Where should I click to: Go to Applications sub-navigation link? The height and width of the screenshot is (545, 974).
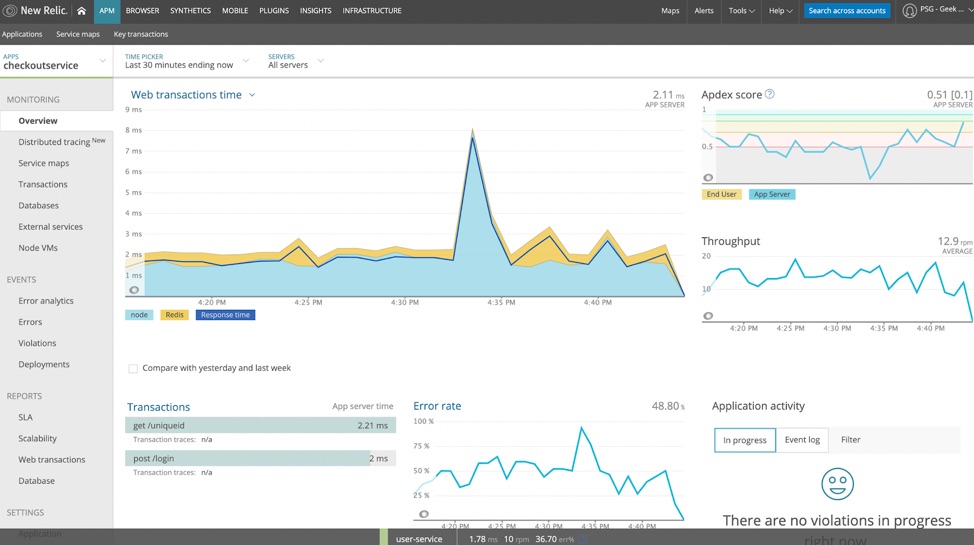(22, 34)
